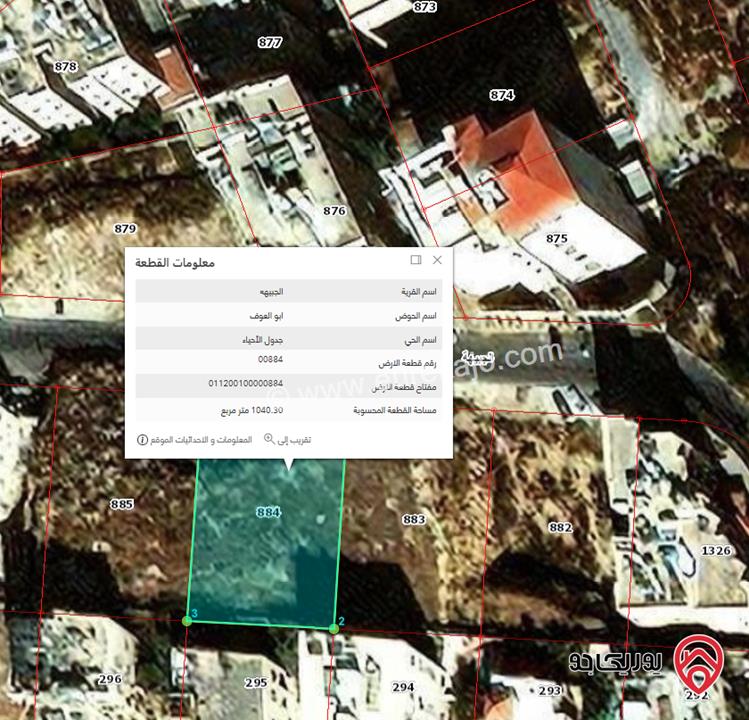This screenshot has height=720, width=749.
Task: Click the highlighted parcel 884 label
Action: [x=268, y=511]
